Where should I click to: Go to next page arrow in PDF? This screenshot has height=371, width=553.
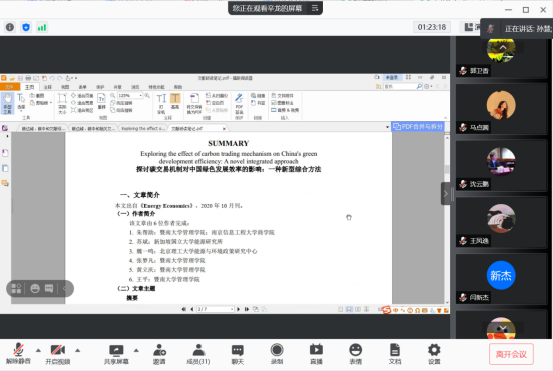(x=239, y=309)
